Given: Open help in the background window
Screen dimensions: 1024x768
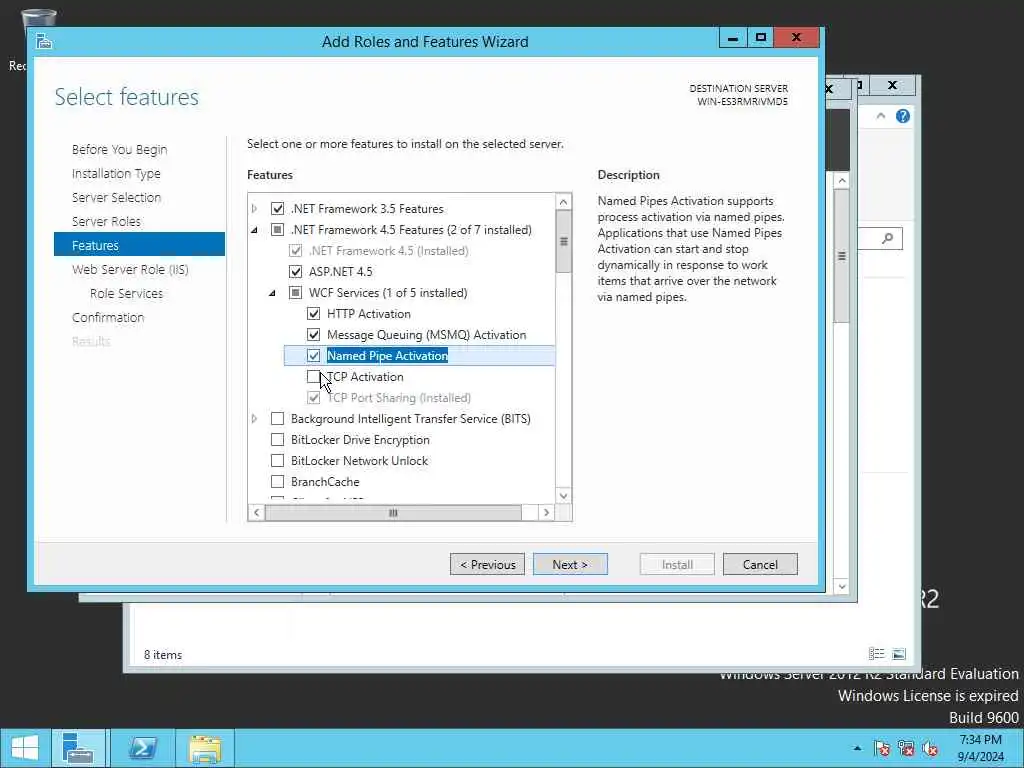Looking at the screenshot, I should 903,116.
